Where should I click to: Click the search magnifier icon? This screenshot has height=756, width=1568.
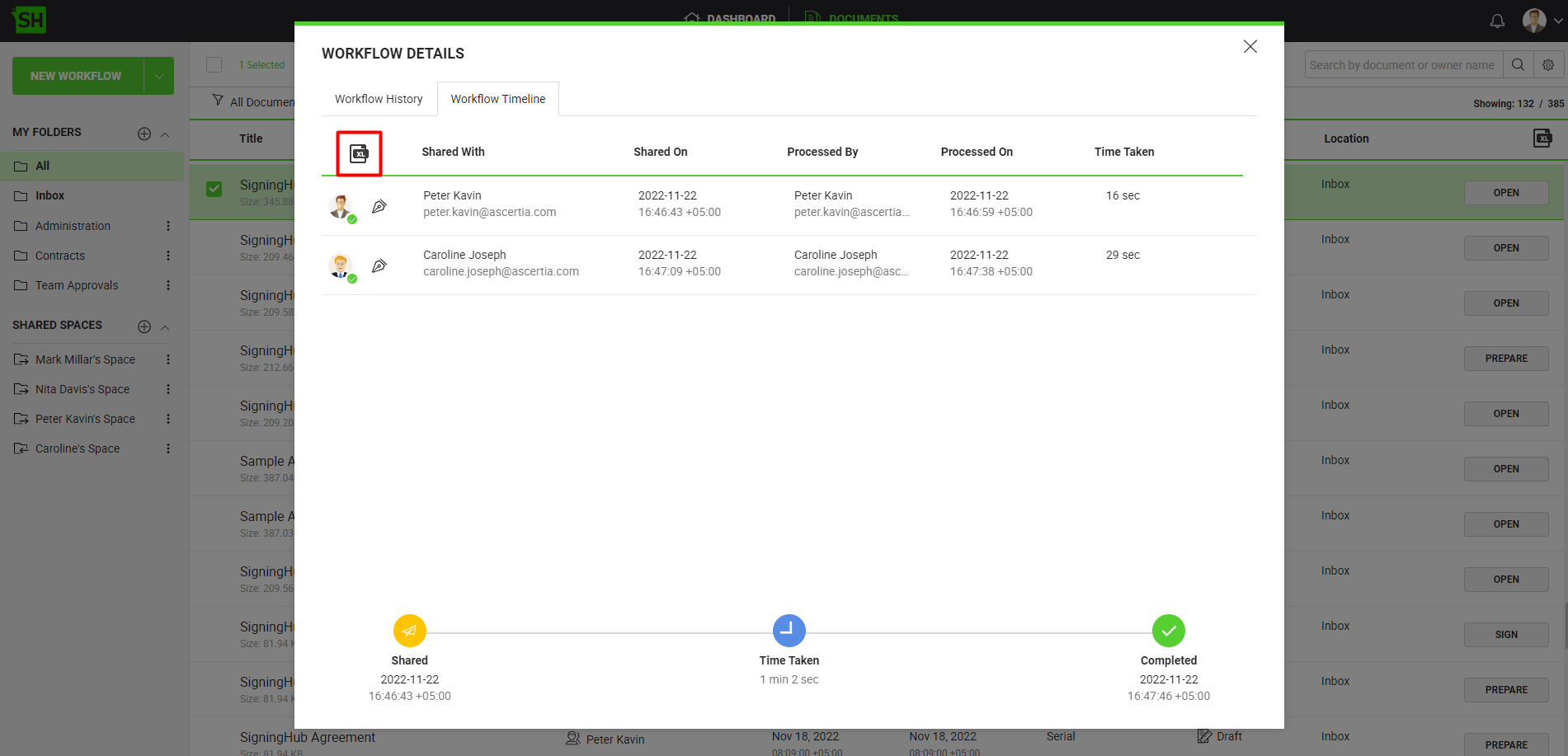pos(1518,65)
